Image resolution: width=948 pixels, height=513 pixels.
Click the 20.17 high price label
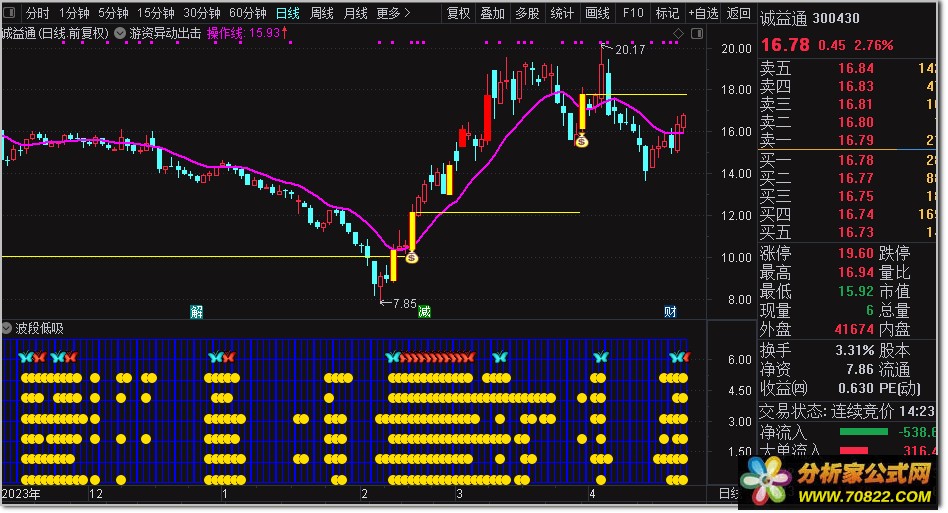(630, 50)
